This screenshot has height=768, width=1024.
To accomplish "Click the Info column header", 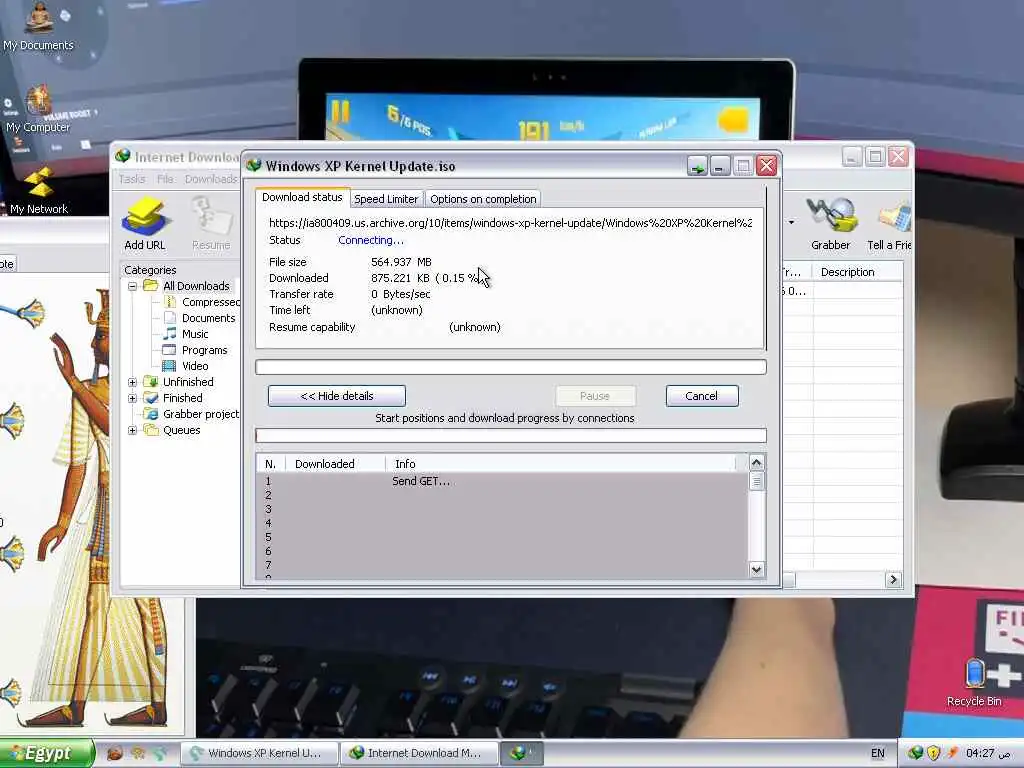I will click(560, 464).
